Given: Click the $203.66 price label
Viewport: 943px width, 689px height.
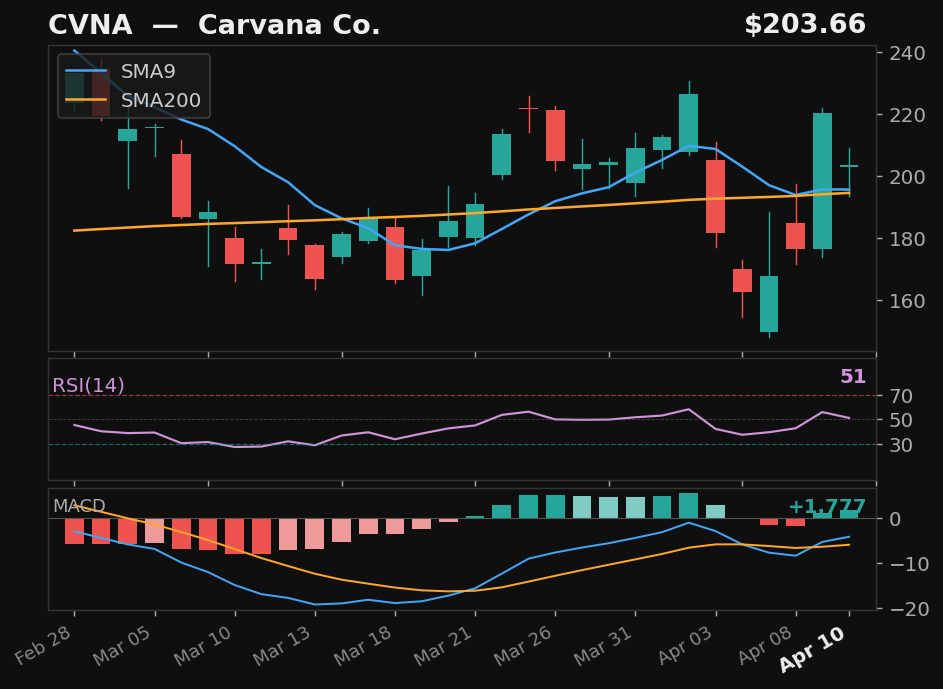Looking at the screenshot, I should pyautogui.click(x=805, y=25).
